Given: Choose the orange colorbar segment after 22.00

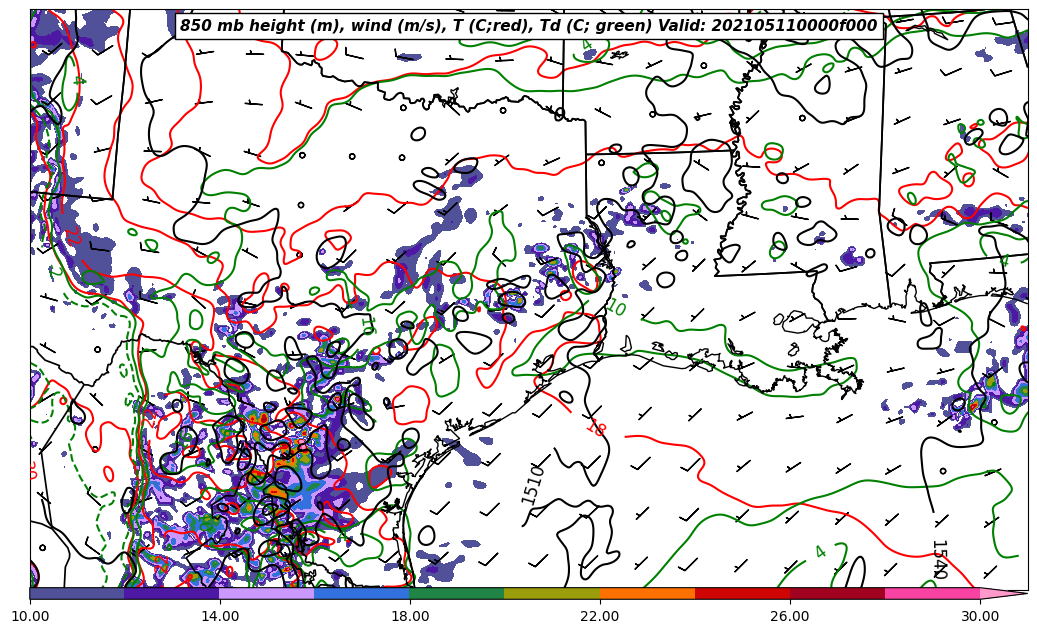Looking at the screenshot, I should pyautogui.click(x=647, y=593).
